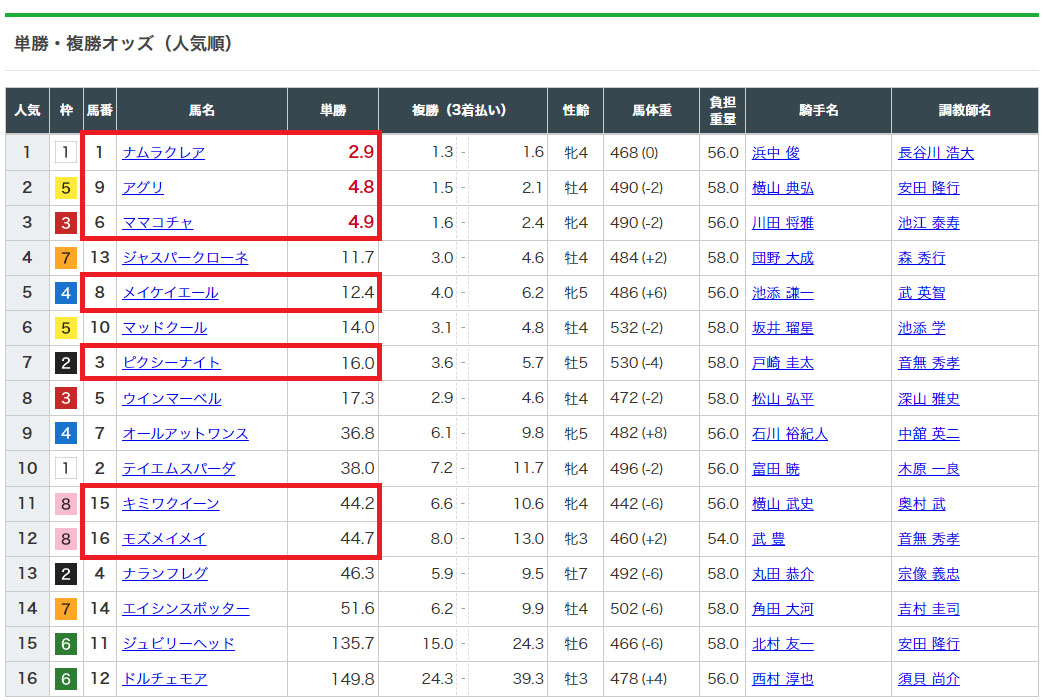The image size is (1043, 700).
Task: Open jockey link 丸田 恭介
Action: [x=783, y=574]
